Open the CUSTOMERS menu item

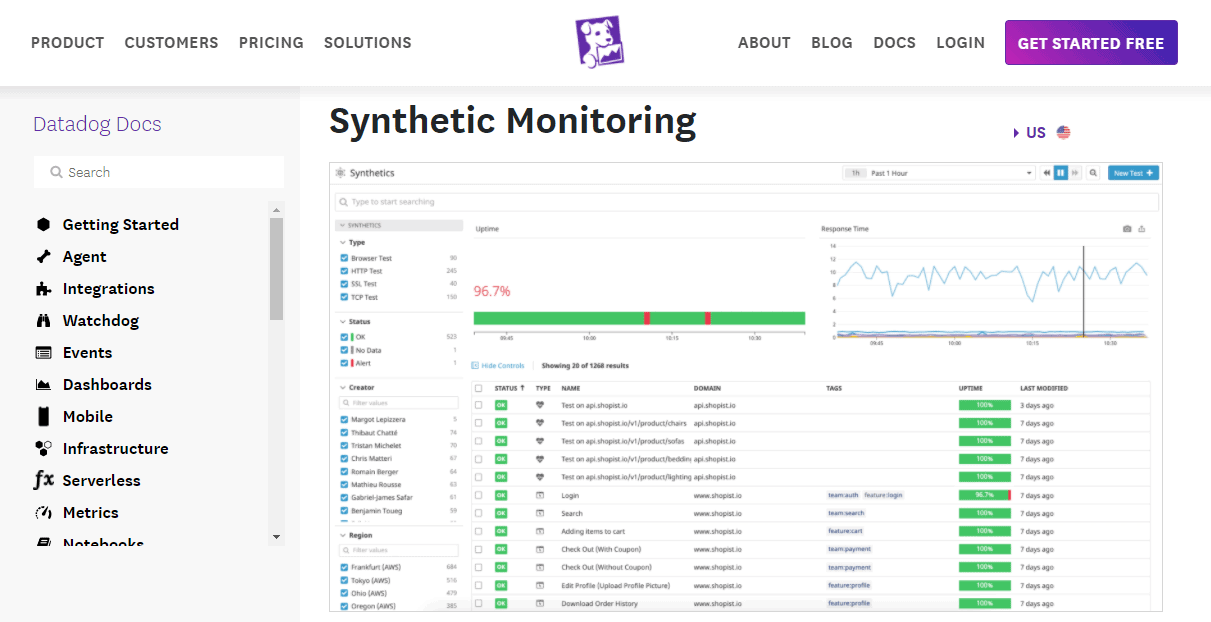click(x=171, y=43)
